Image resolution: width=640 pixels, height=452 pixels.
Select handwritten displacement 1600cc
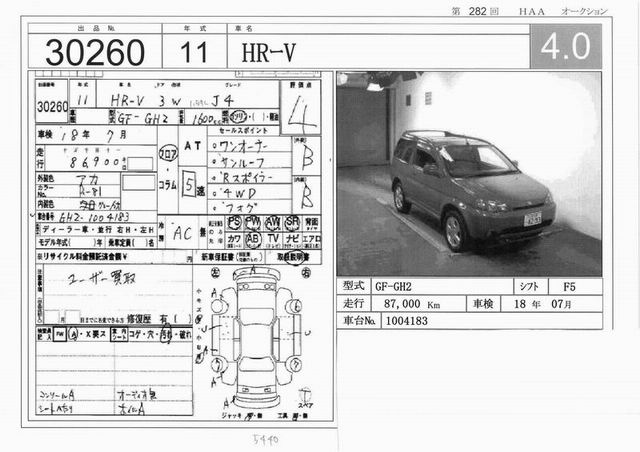207,119
